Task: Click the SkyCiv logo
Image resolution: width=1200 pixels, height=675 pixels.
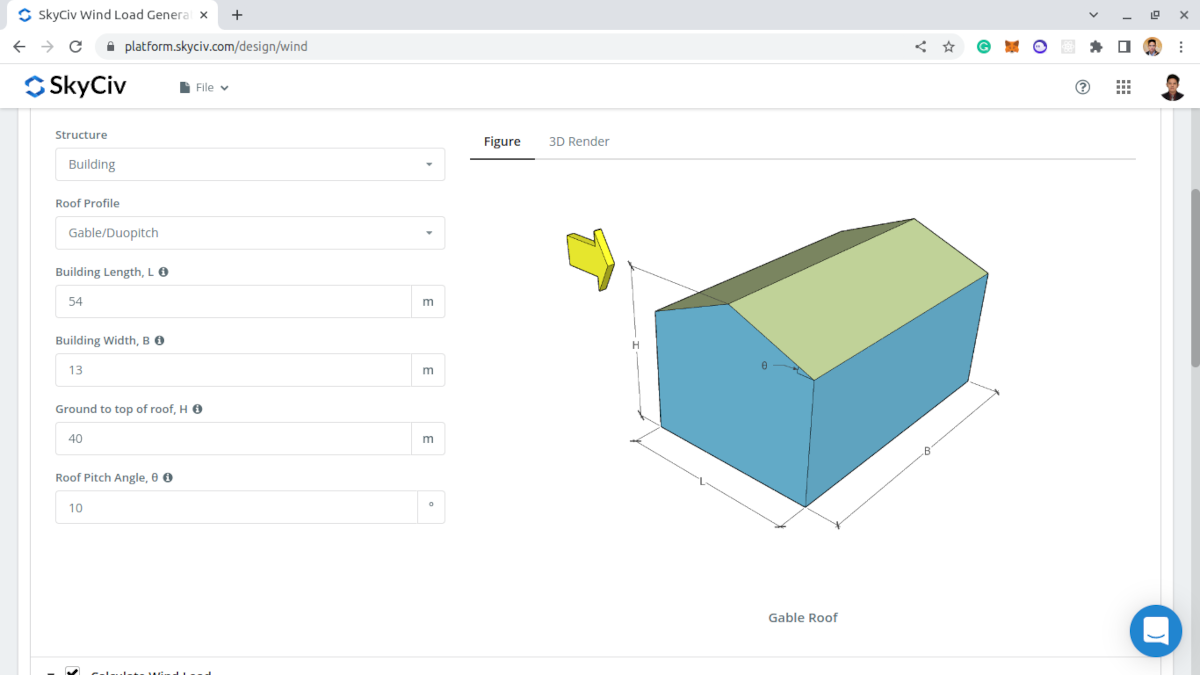Action: click(75, 87)
